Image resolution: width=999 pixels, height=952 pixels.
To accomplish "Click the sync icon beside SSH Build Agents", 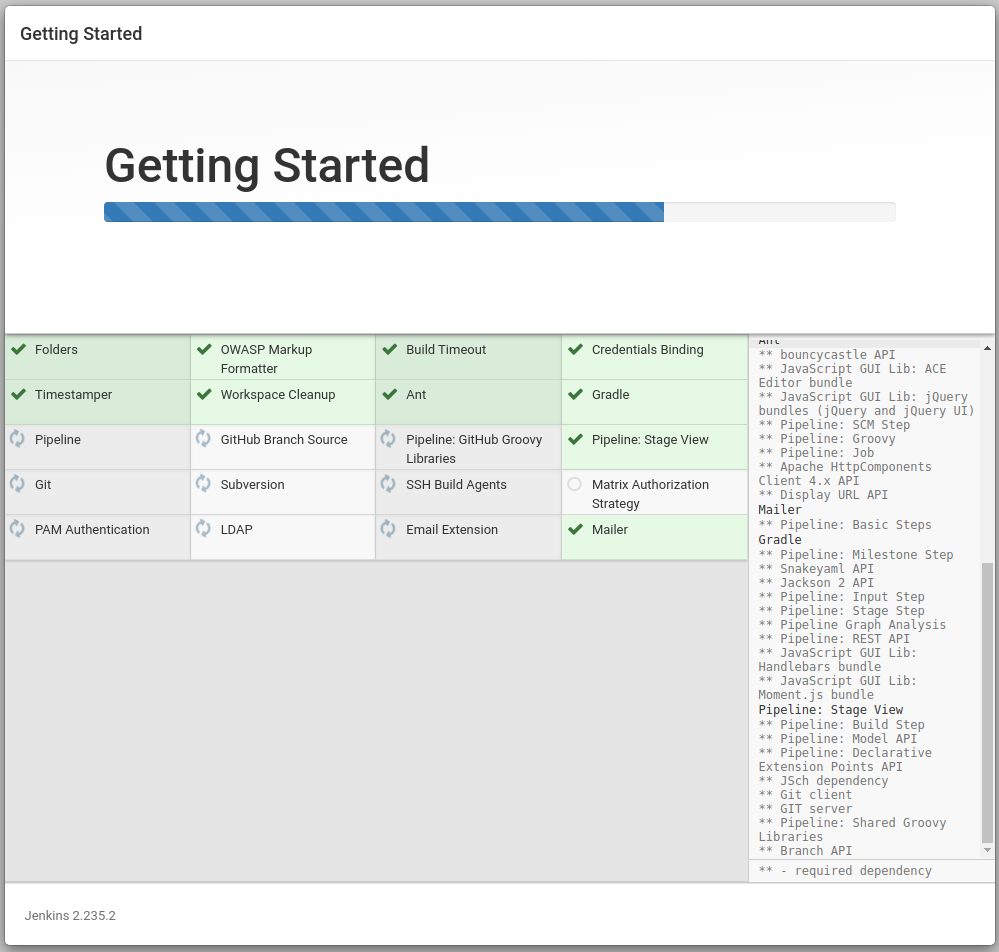I will [x=389, y=484].
